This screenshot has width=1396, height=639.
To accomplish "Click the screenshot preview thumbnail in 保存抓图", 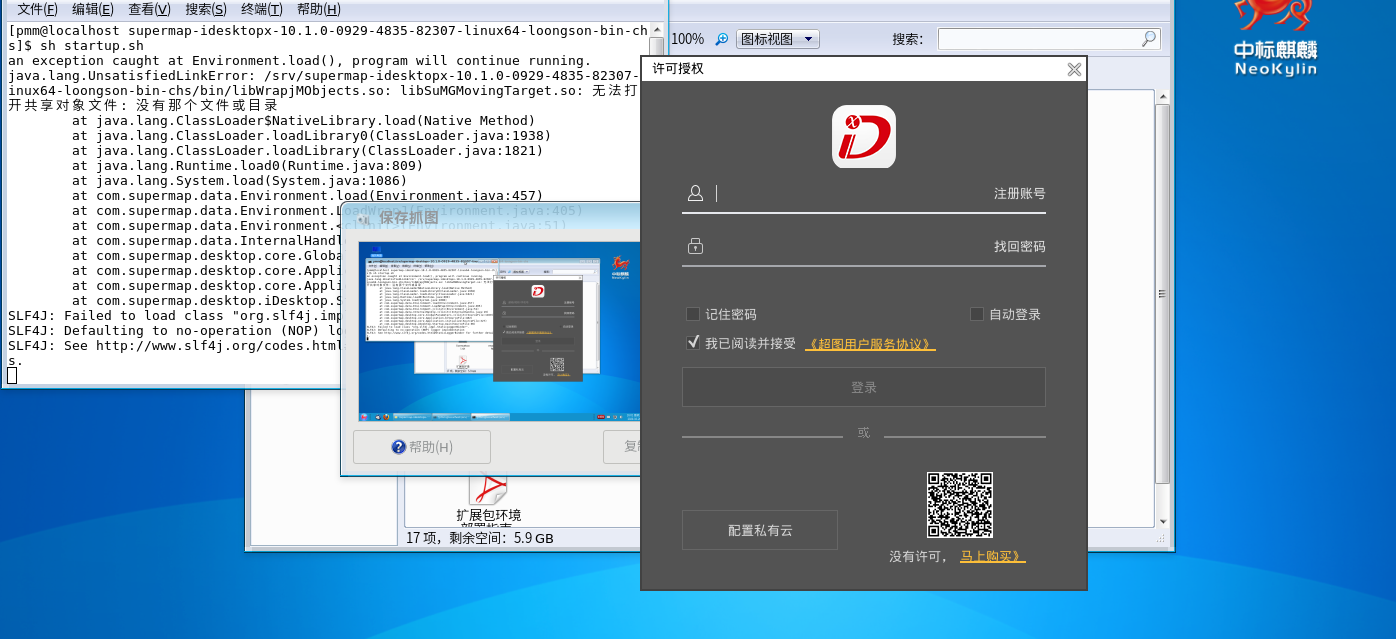I will click(x=500, y=330).
